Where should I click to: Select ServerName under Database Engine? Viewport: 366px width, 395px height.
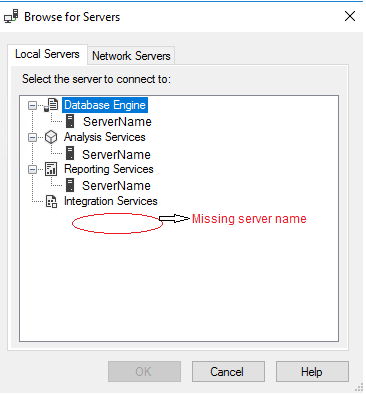[117, 122]
